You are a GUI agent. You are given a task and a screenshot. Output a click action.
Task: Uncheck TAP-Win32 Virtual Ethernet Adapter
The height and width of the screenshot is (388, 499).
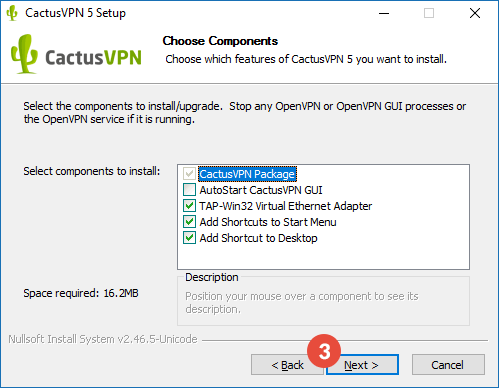[189, 206]
